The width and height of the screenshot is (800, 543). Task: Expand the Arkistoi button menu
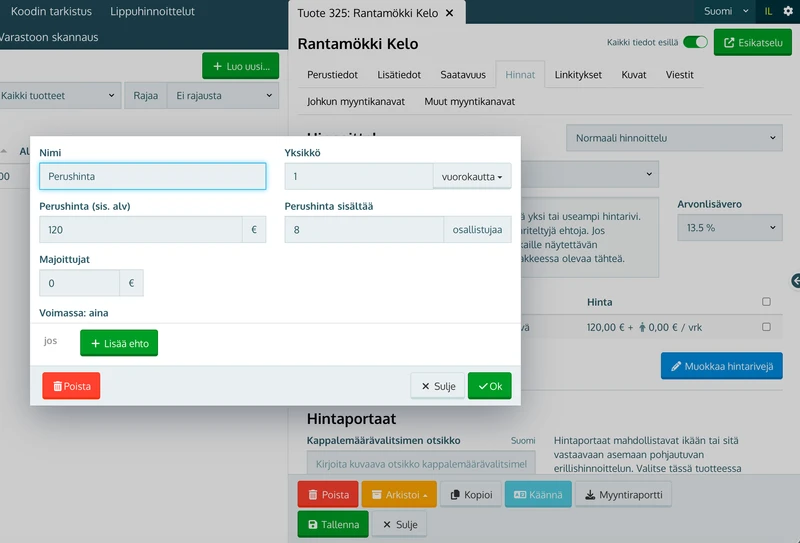click(x=399, y=495)
